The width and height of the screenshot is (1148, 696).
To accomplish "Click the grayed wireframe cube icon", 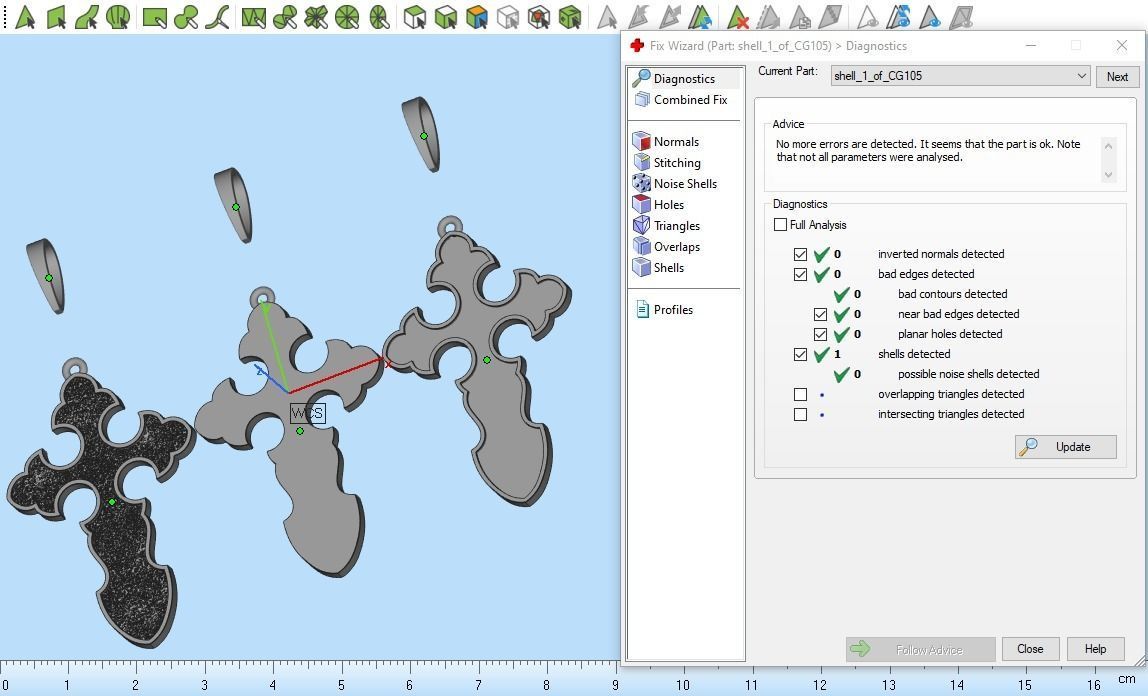I will 507,17.
